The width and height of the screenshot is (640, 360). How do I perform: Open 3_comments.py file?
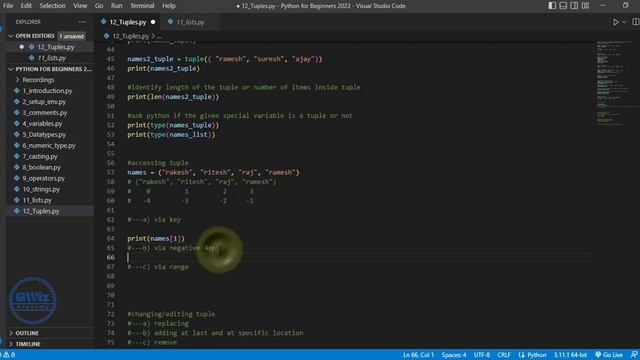click(x=45, y=113)
